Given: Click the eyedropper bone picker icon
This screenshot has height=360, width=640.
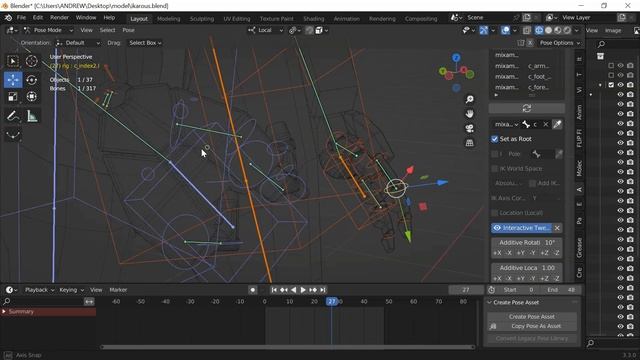Looking at the screenshot, I should (x=557, y=124).
